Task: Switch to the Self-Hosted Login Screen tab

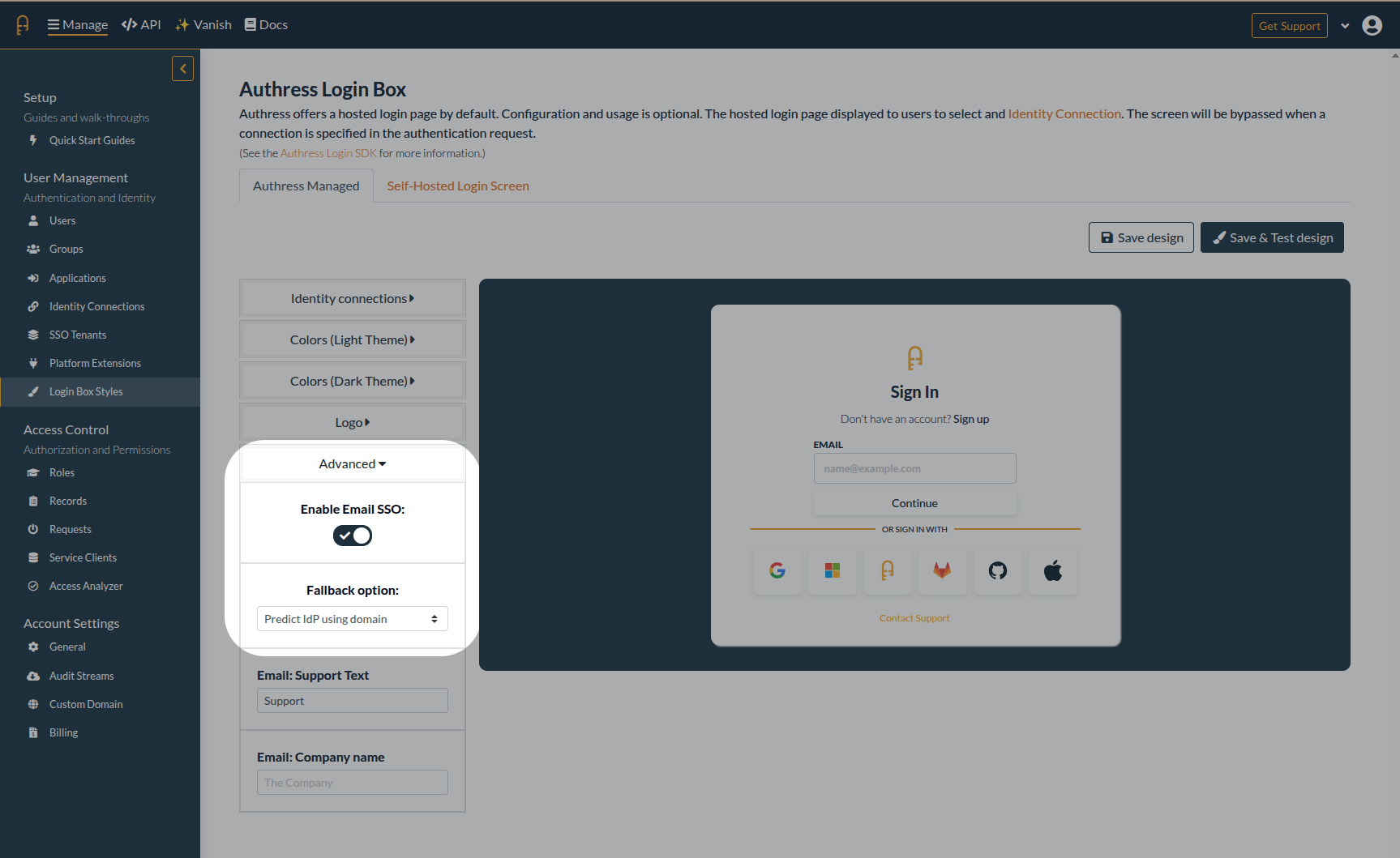Action: [457, 186]
